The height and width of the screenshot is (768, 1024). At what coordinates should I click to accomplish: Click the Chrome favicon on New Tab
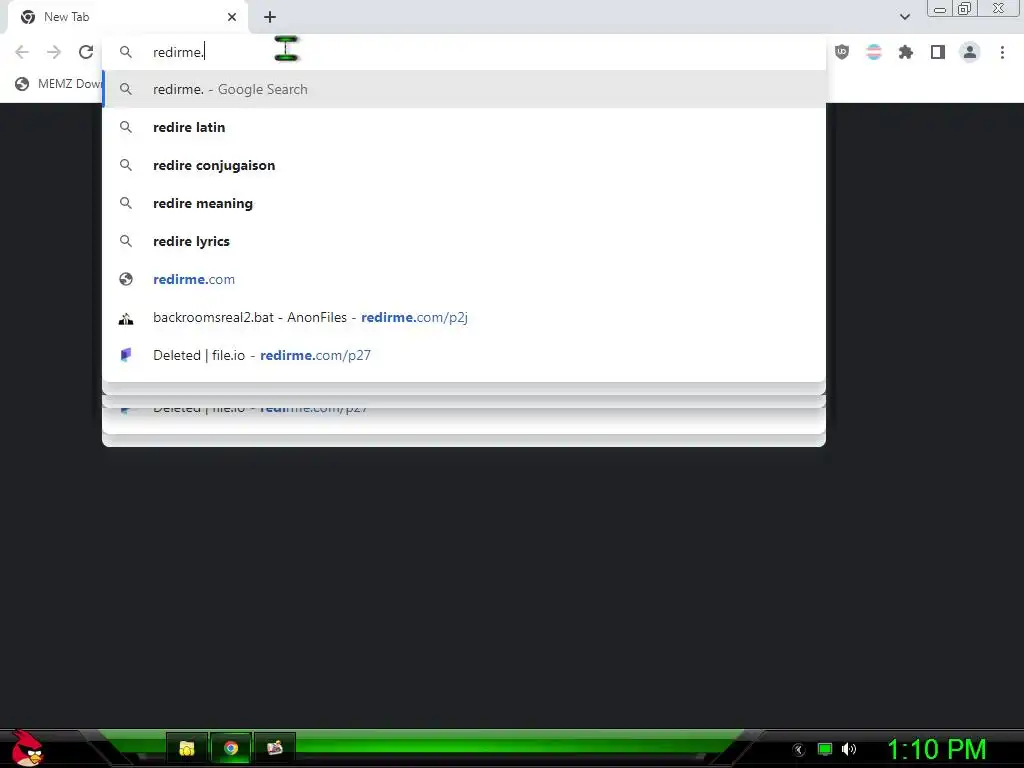[x=28, y=17]
